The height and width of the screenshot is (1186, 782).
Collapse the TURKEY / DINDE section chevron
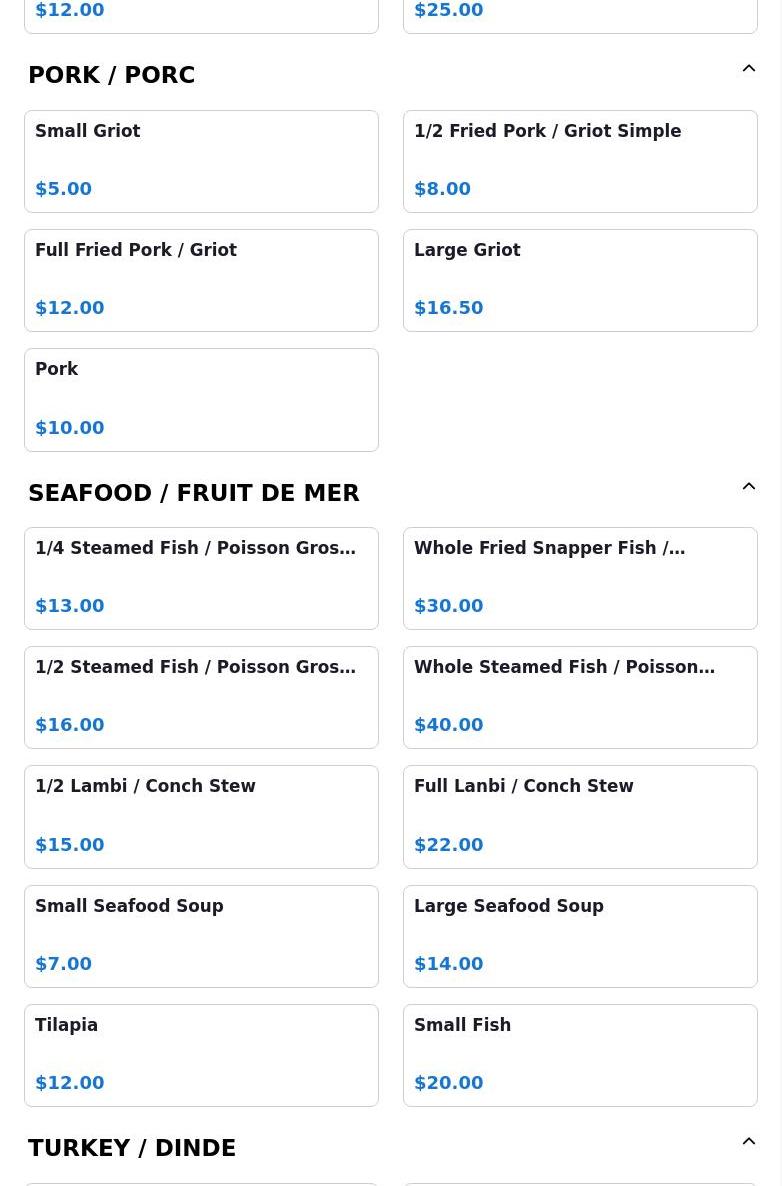click(x=749, y=1141)
